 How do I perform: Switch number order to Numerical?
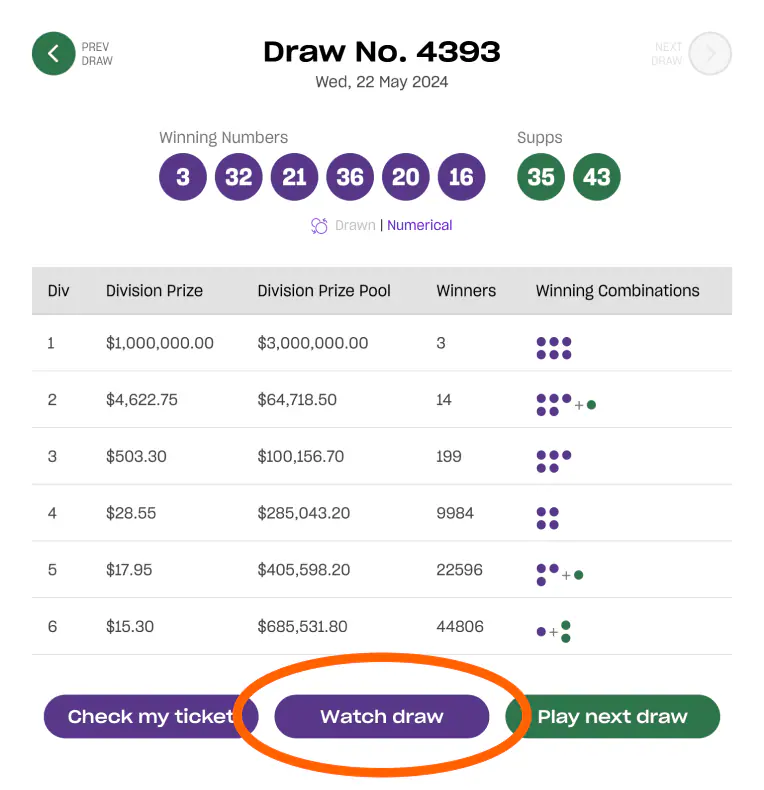[x=419, y=225]
